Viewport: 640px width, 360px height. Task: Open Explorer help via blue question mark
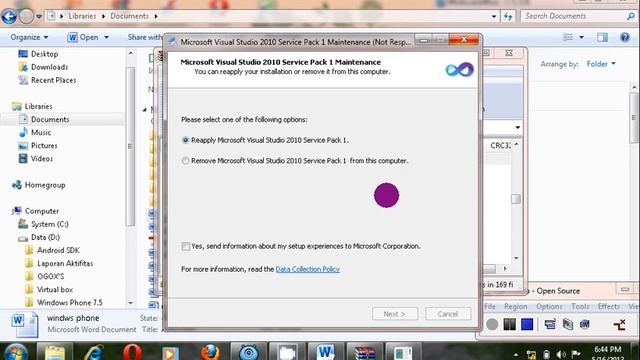624,37
